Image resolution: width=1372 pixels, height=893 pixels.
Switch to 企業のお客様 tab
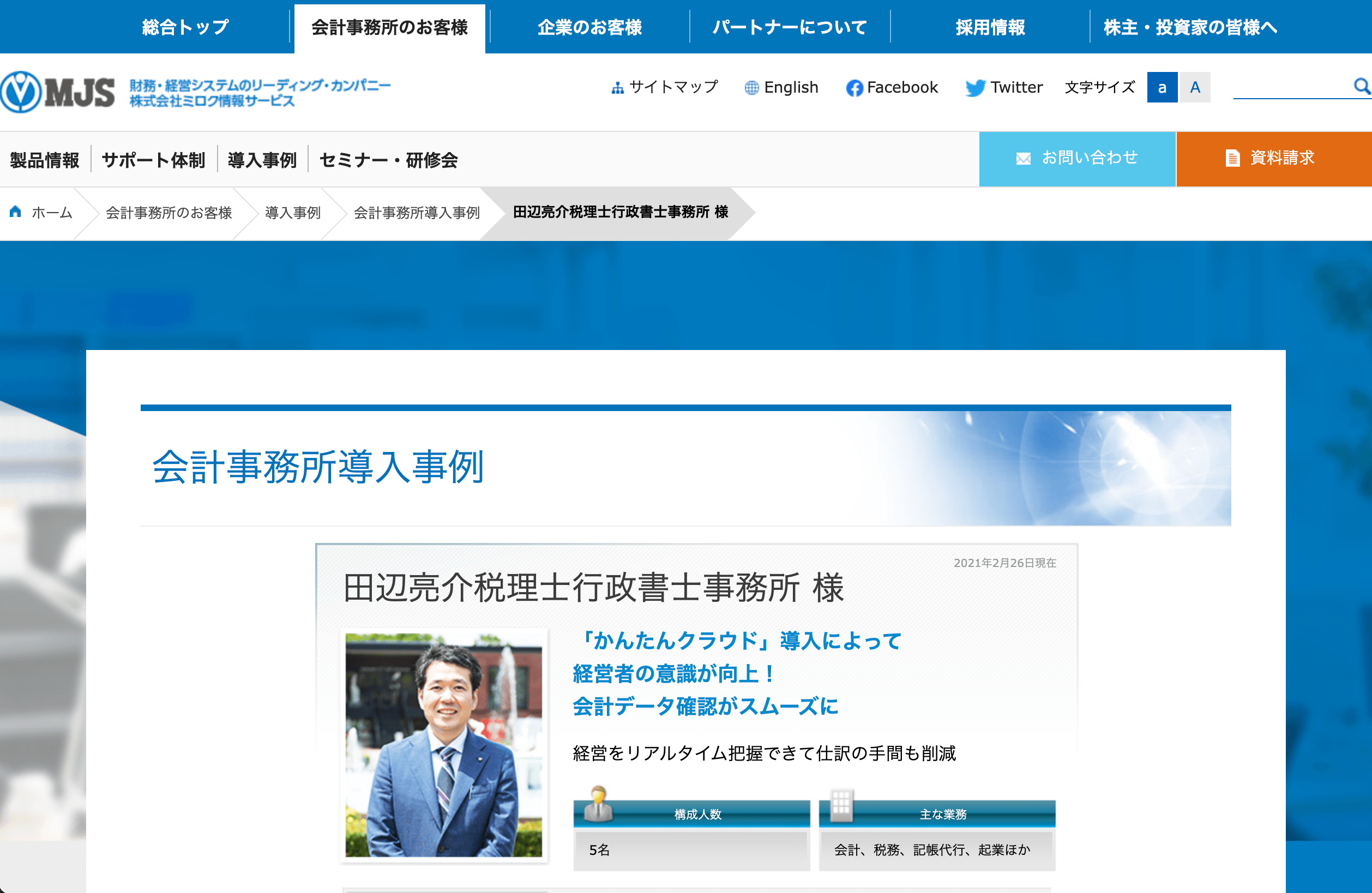[589, 27]
